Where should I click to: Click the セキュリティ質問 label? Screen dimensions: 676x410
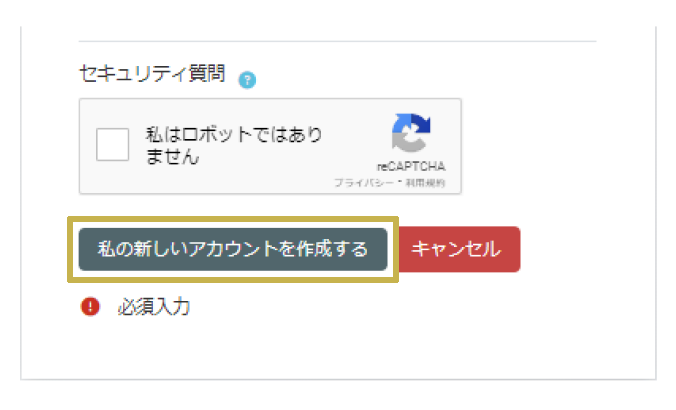click(x=152, y=74)
